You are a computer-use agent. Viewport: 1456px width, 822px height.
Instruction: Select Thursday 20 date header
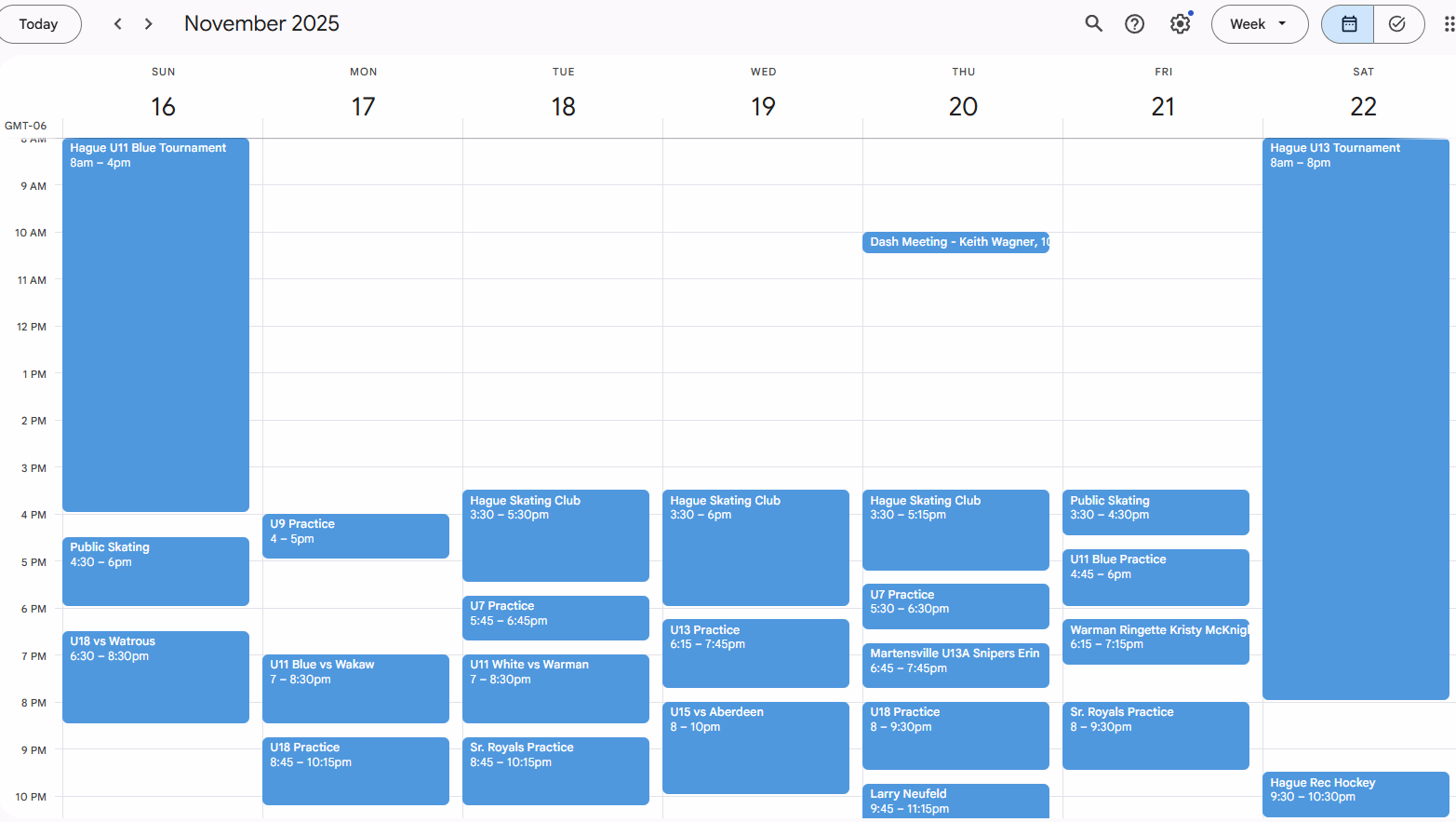963,106
